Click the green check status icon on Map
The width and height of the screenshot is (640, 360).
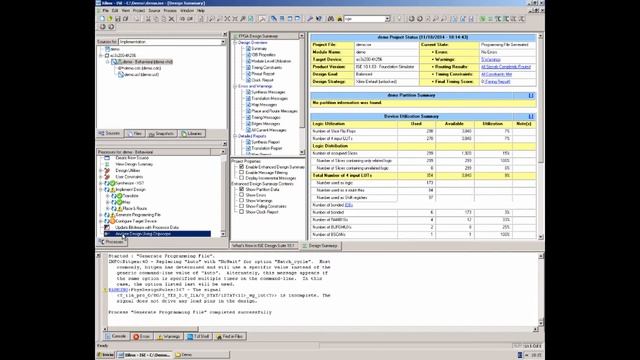pos(119,202)
